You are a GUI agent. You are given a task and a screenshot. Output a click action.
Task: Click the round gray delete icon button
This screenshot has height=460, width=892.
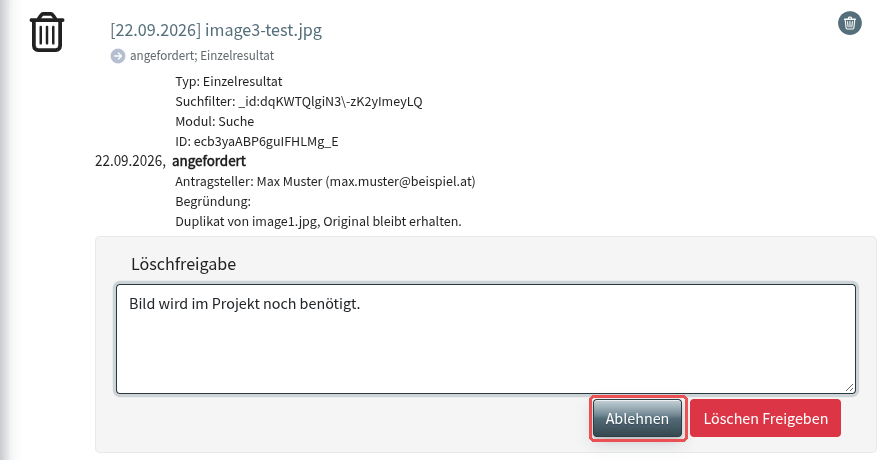tap(850, 23)
